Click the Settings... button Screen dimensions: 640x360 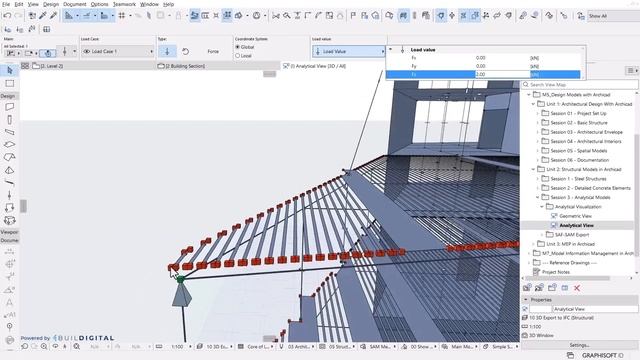(x=579, y=345)
